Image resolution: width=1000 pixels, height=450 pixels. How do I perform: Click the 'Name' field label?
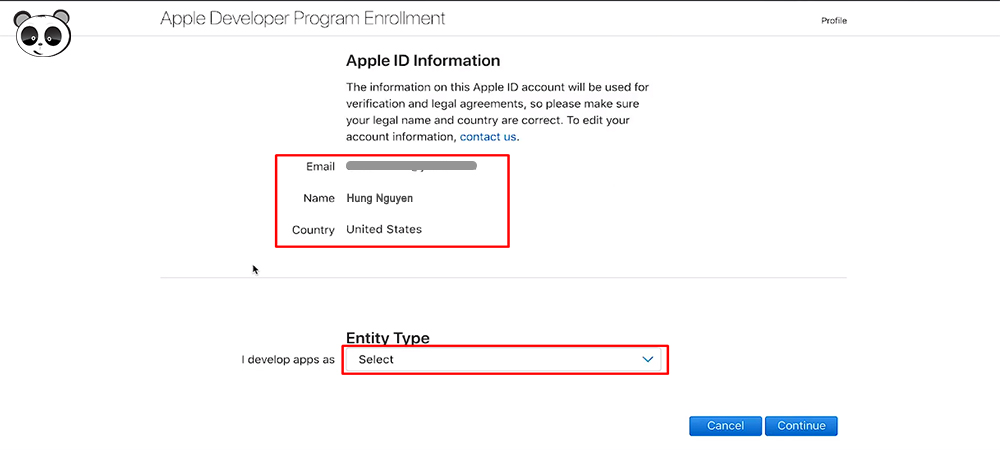pyautogui.click(x=319, y=198)
